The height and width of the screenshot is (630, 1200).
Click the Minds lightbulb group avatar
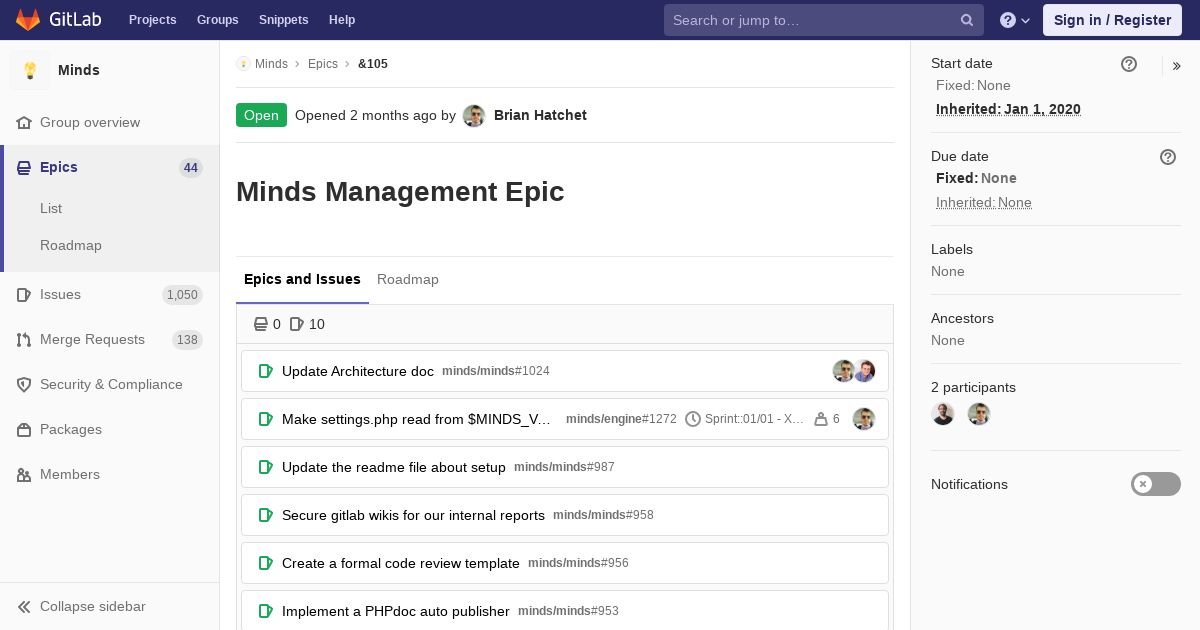pyautogui.click(x=30, y=70)
